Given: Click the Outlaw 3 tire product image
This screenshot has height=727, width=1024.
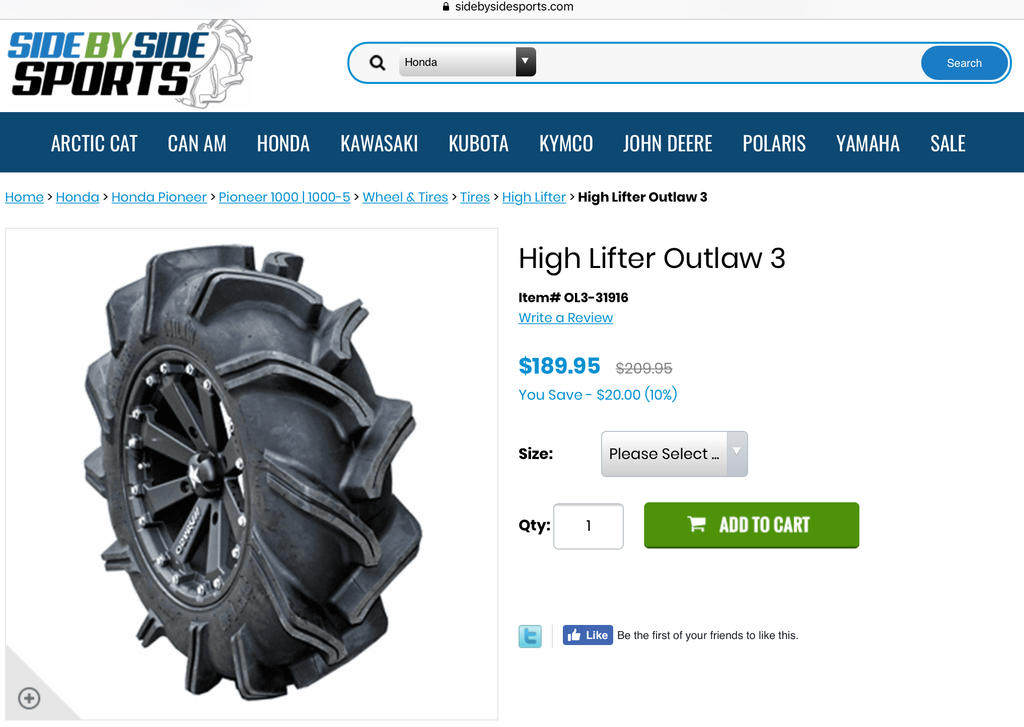Looking at the screenshot, I should pos(251,474).
